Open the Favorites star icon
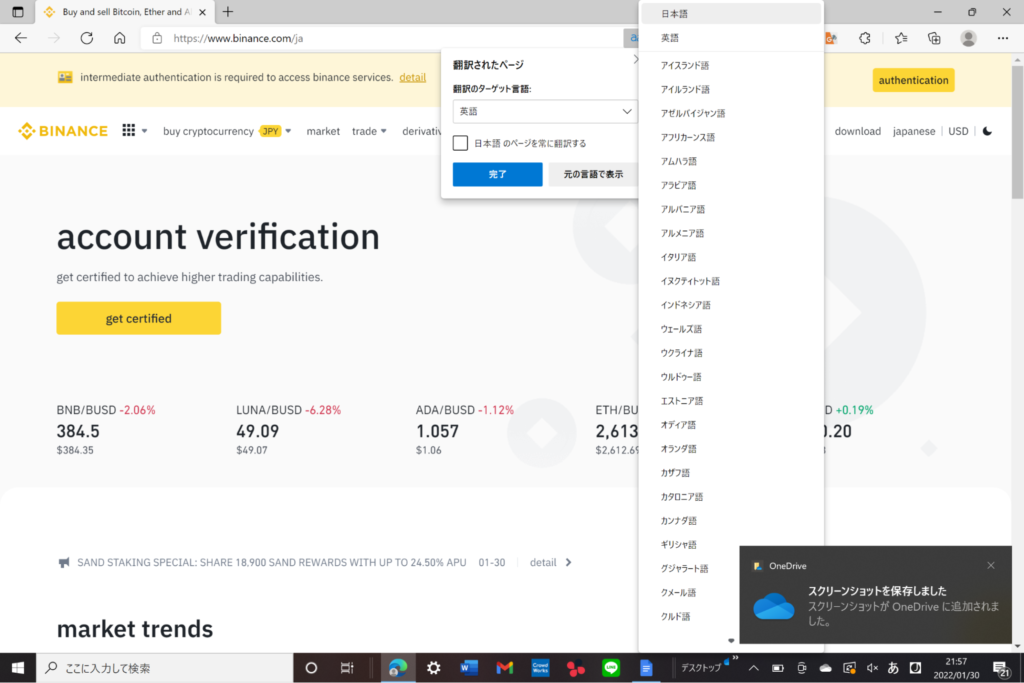The width and height of the screenshot is (1024, 683). [x=901, y=39]
